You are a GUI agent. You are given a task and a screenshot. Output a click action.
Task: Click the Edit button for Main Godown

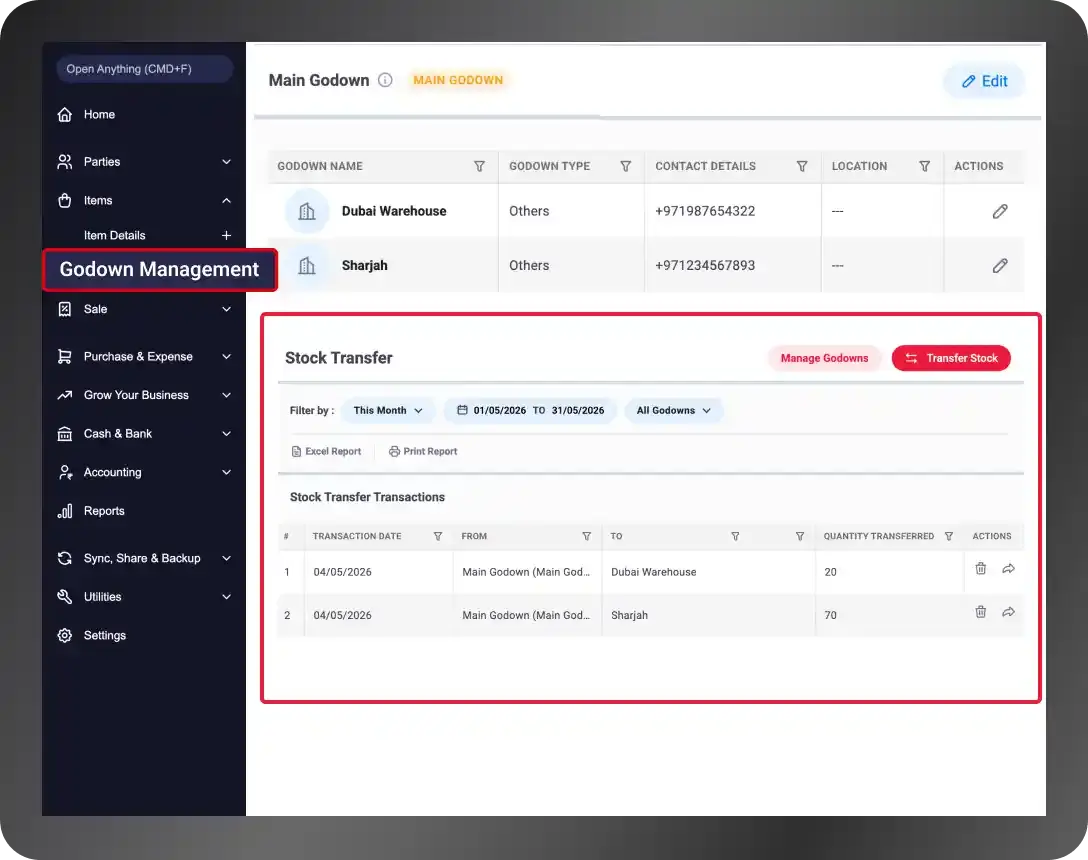[x=984, y=81]
